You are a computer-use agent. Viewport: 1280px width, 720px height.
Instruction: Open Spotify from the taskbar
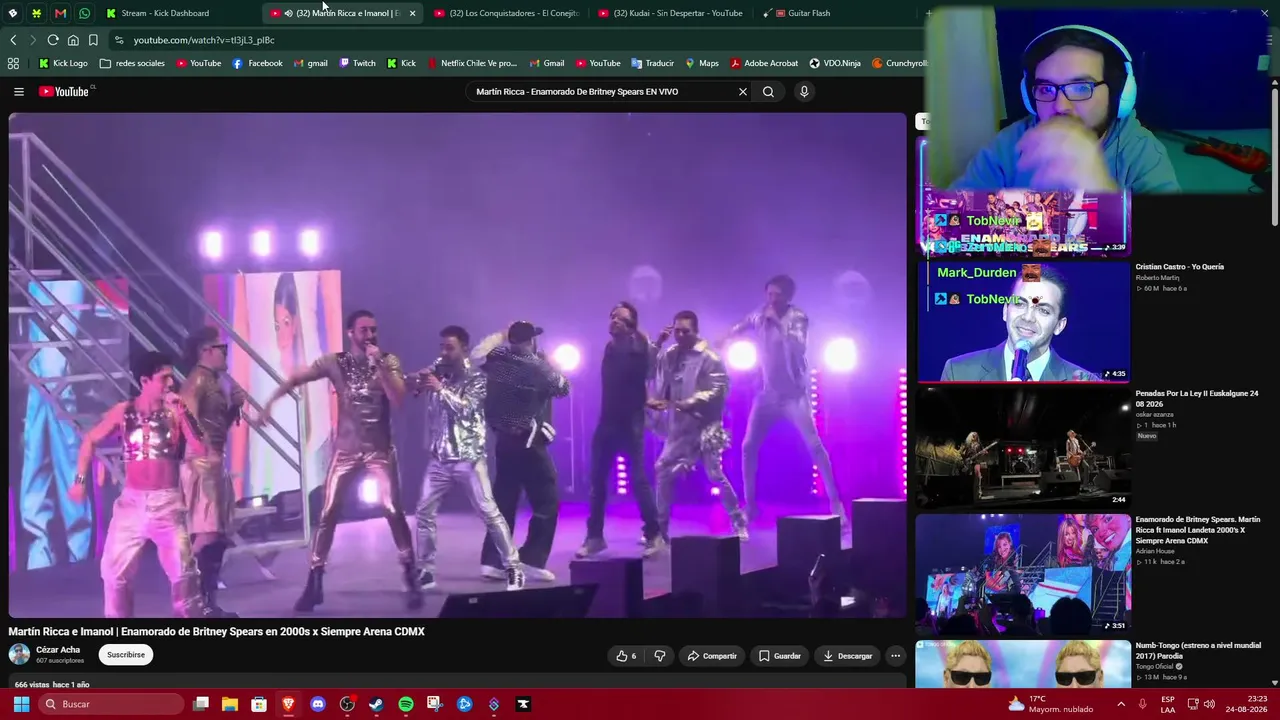point(406,704)
